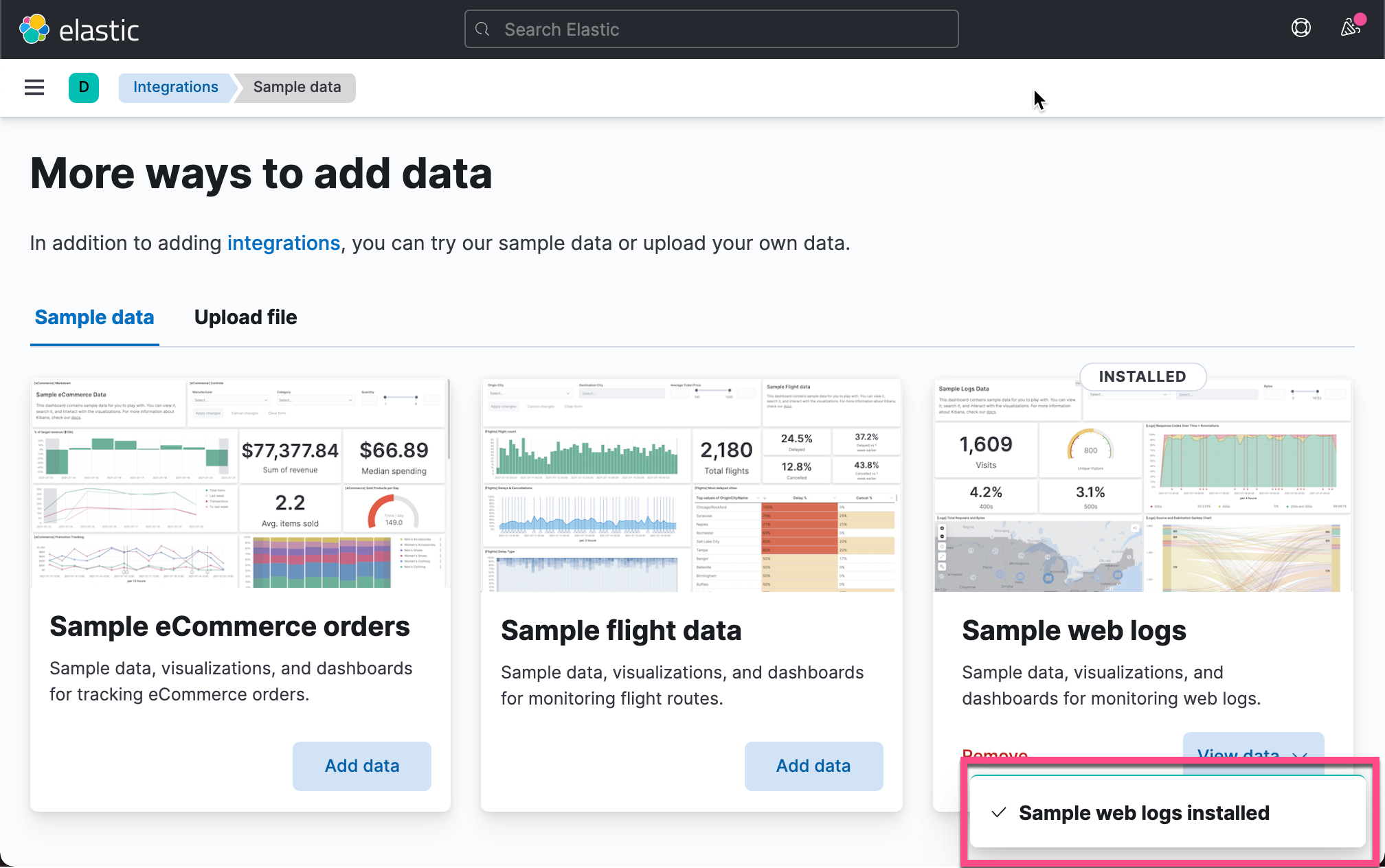Open the help icon in the header
This screenshot has height=868, width=1385.
[x=1300, y=28]
